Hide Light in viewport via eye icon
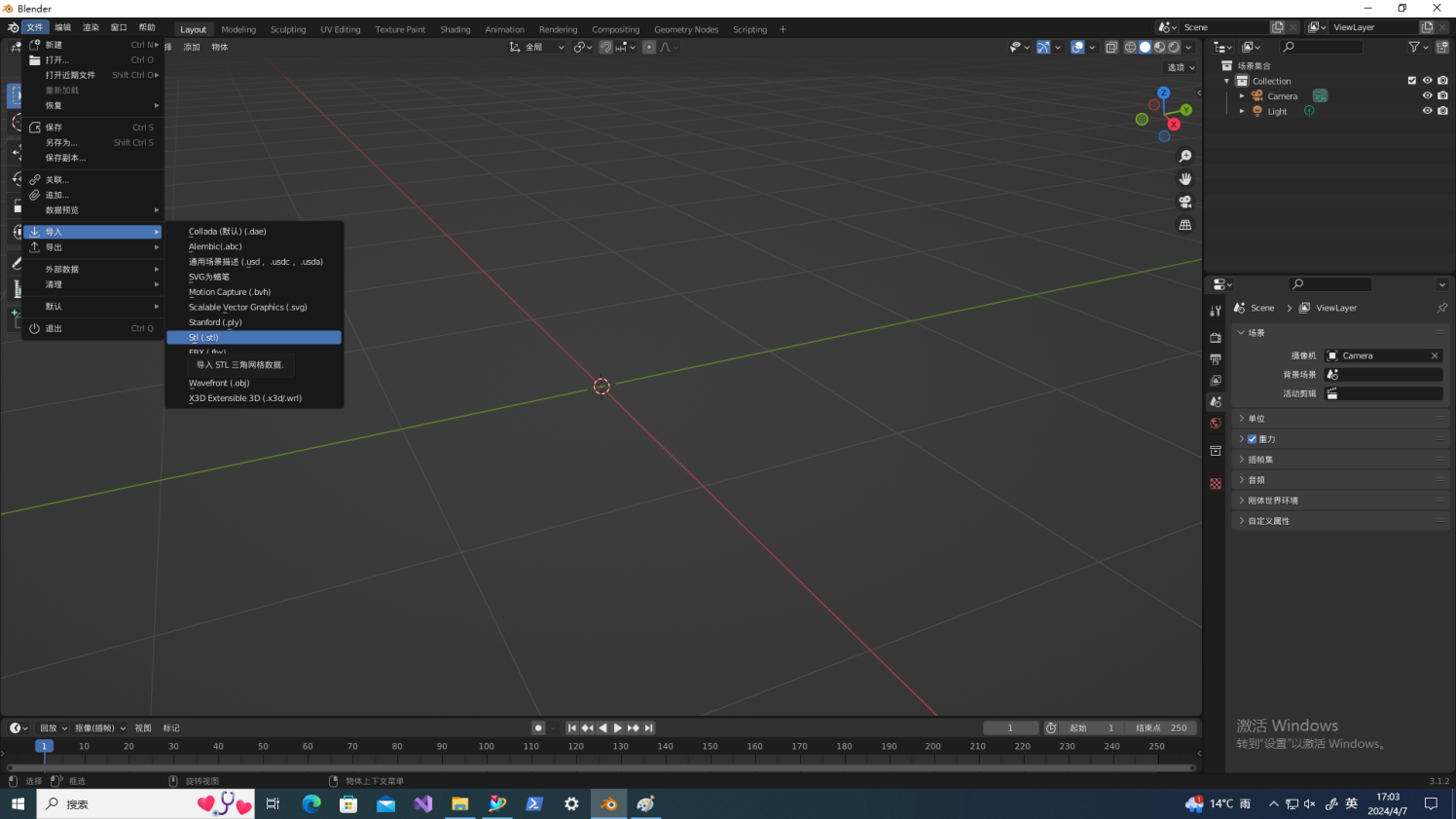Screen dimensions: 1456x819 [x=1428, y=111]
